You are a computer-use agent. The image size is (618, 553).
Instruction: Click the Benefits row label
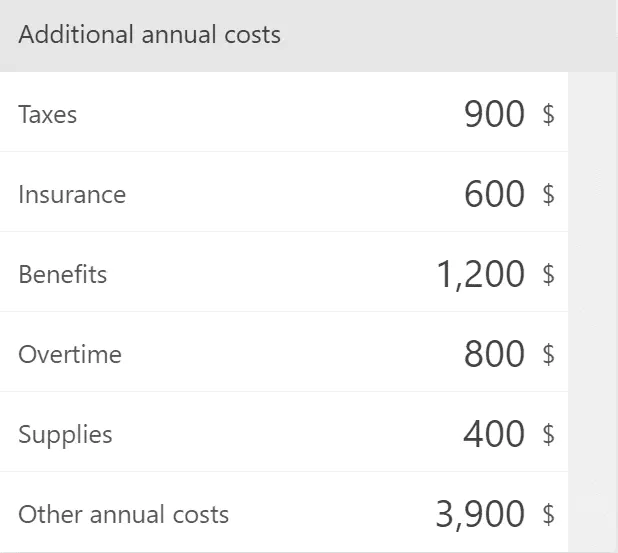click(x=63, y=274)
